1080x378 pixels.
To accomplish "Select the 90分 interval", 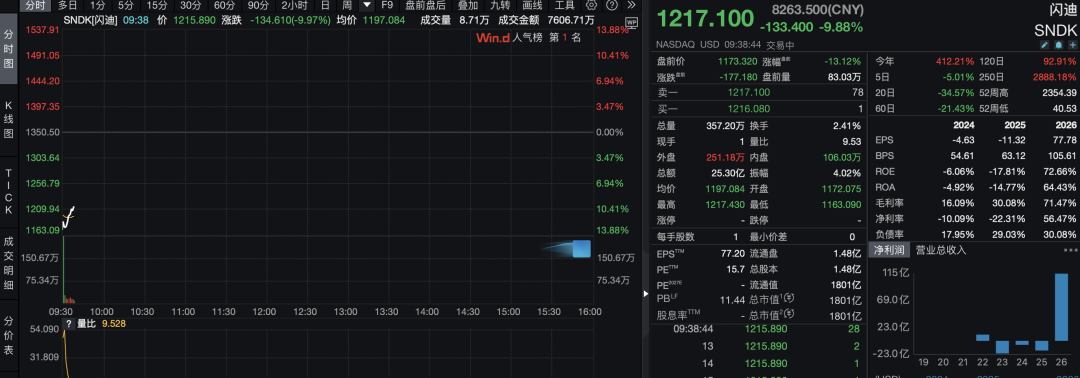I will [x=258, y=5].
